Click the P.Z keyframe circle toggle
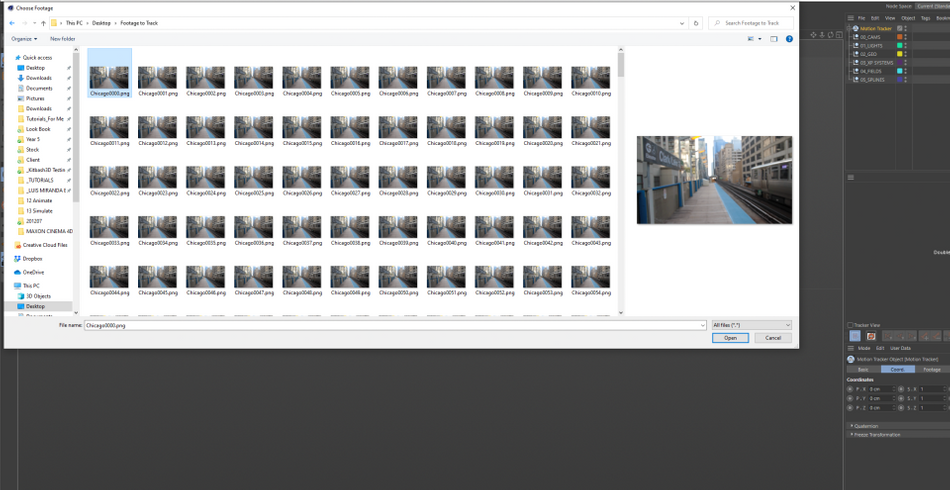 [x=851, y=408]
